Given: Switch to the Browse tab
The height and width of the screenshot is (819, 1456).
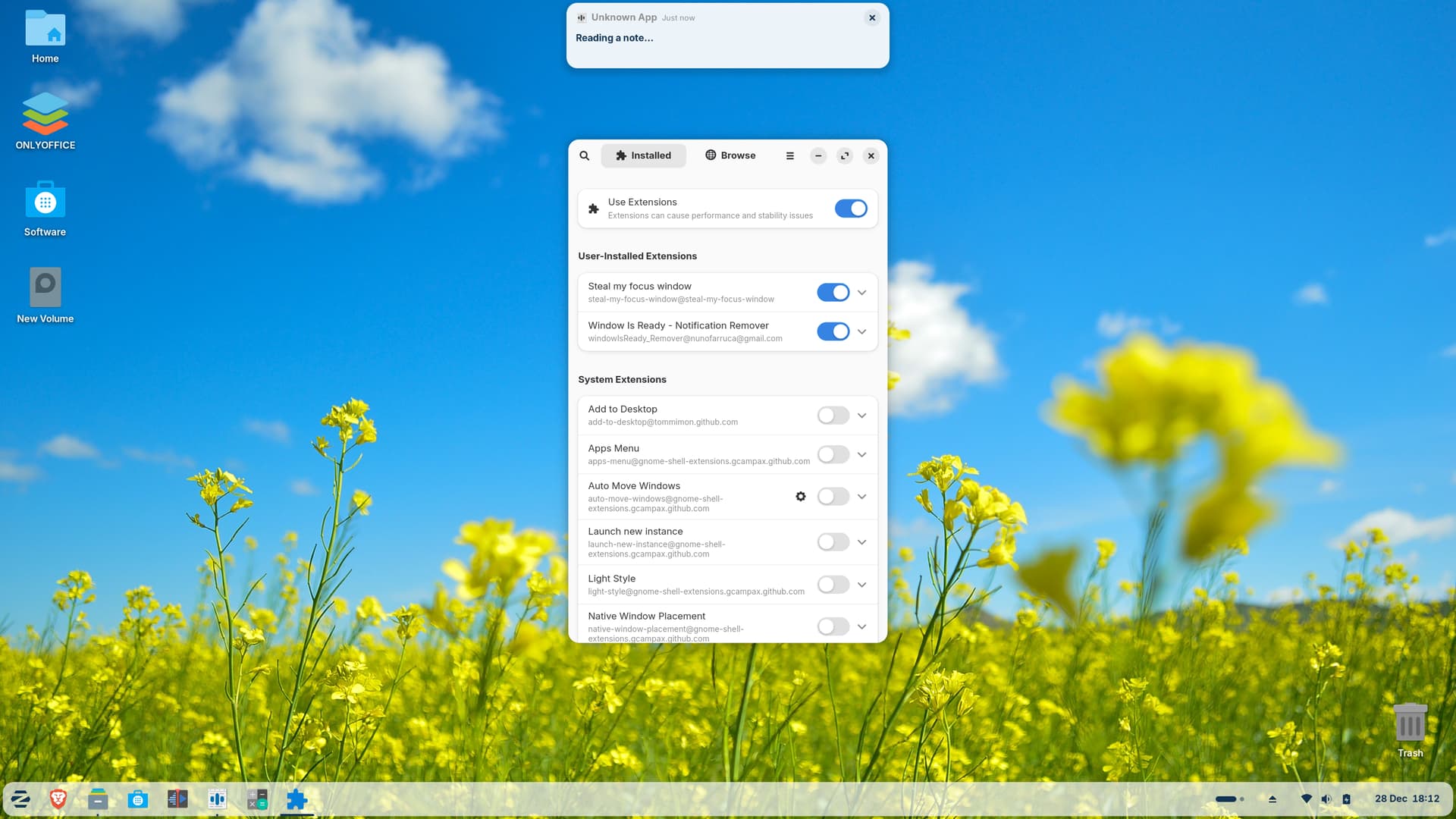Looking at the screenshot, I should [x=730, y=155].
